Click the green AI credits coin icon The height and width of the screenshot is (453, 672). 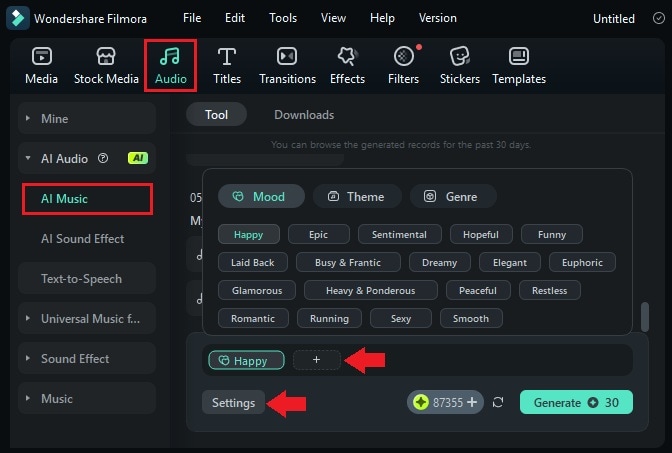coord(420,402)
